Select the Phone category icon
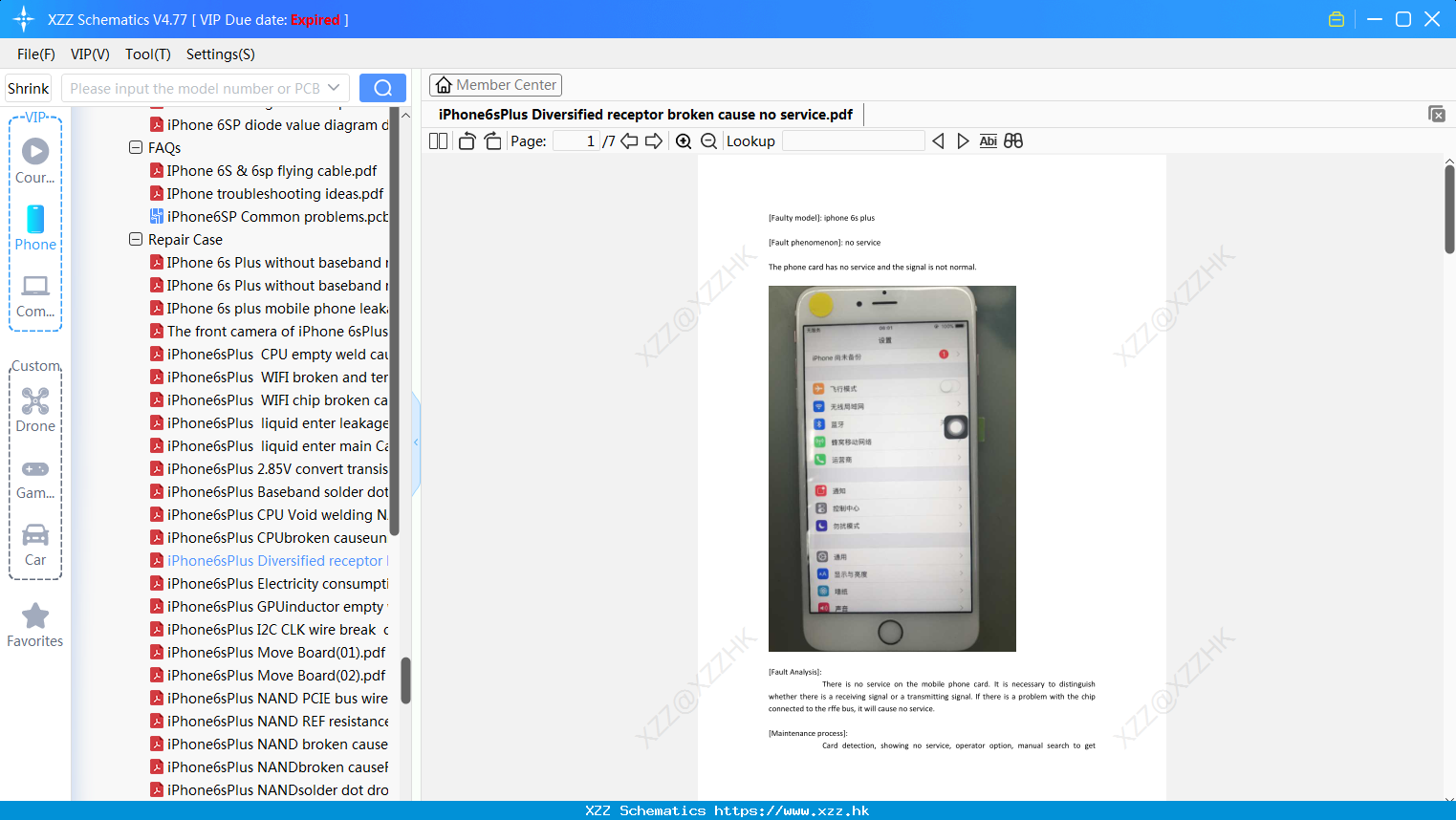This screenshot has height=820, width=1456. [x=35, y=228]
